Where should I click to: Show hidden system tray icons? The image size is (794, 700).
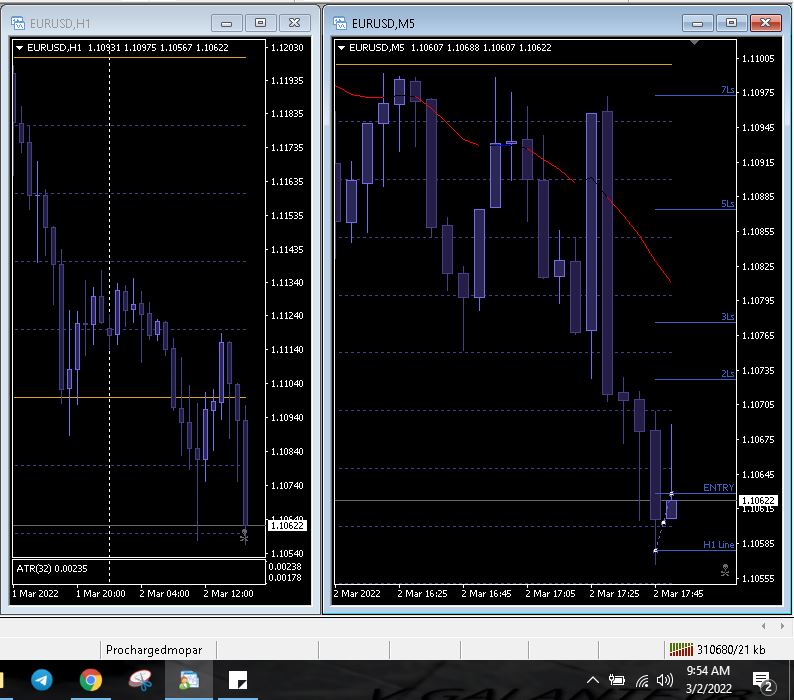(x=593, y=680)
